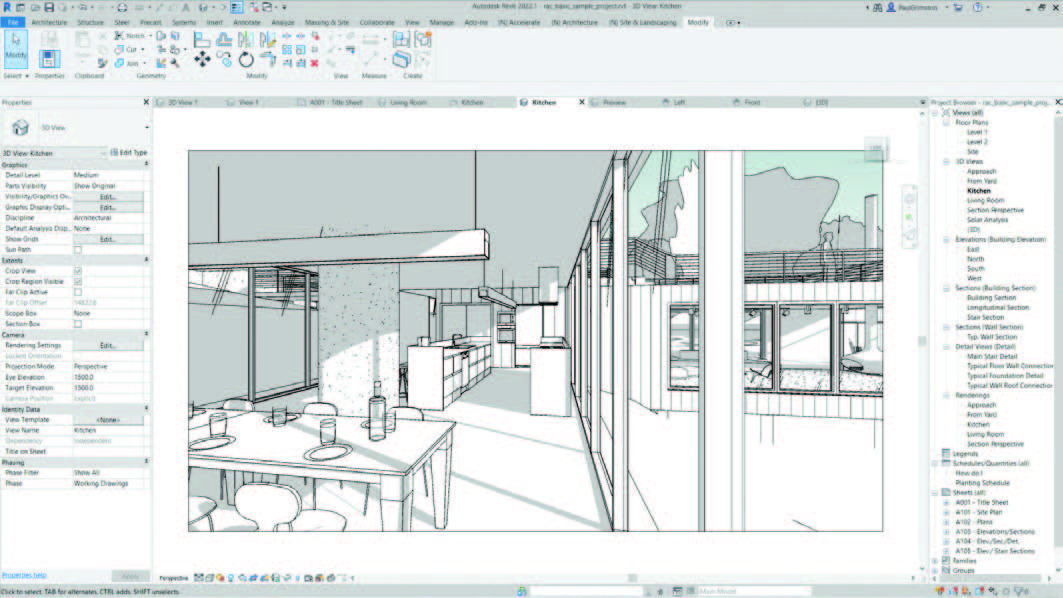The width and height of the screenshot is (1063, 598).
Task: Open the Architecture ribbon tab
Action: [50, 21]
